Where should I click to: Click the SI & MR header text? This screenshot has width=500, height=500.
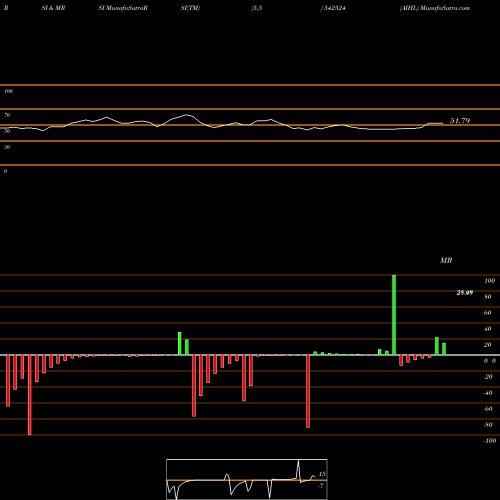coord(53,8)
